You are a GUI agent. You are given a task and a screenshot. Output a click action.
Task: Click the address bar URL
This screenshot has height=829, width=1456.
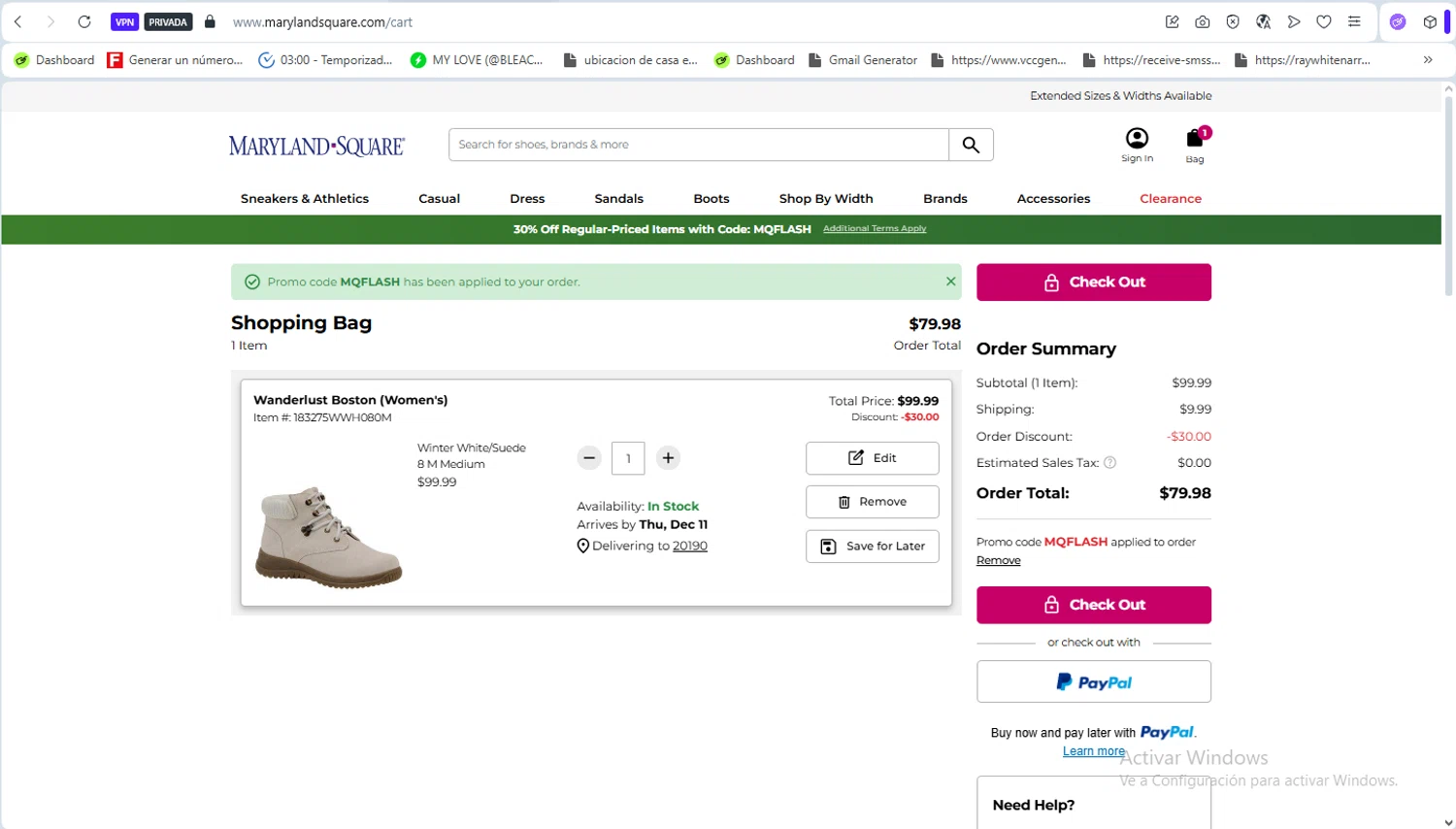(322, 21)
